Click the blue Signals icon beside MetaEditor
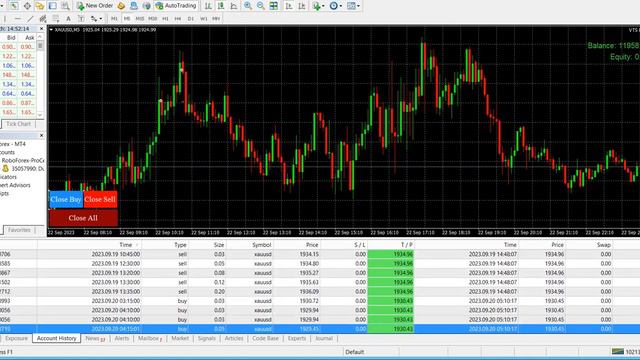Screen dimensions: 640x360 coord(133,6)
